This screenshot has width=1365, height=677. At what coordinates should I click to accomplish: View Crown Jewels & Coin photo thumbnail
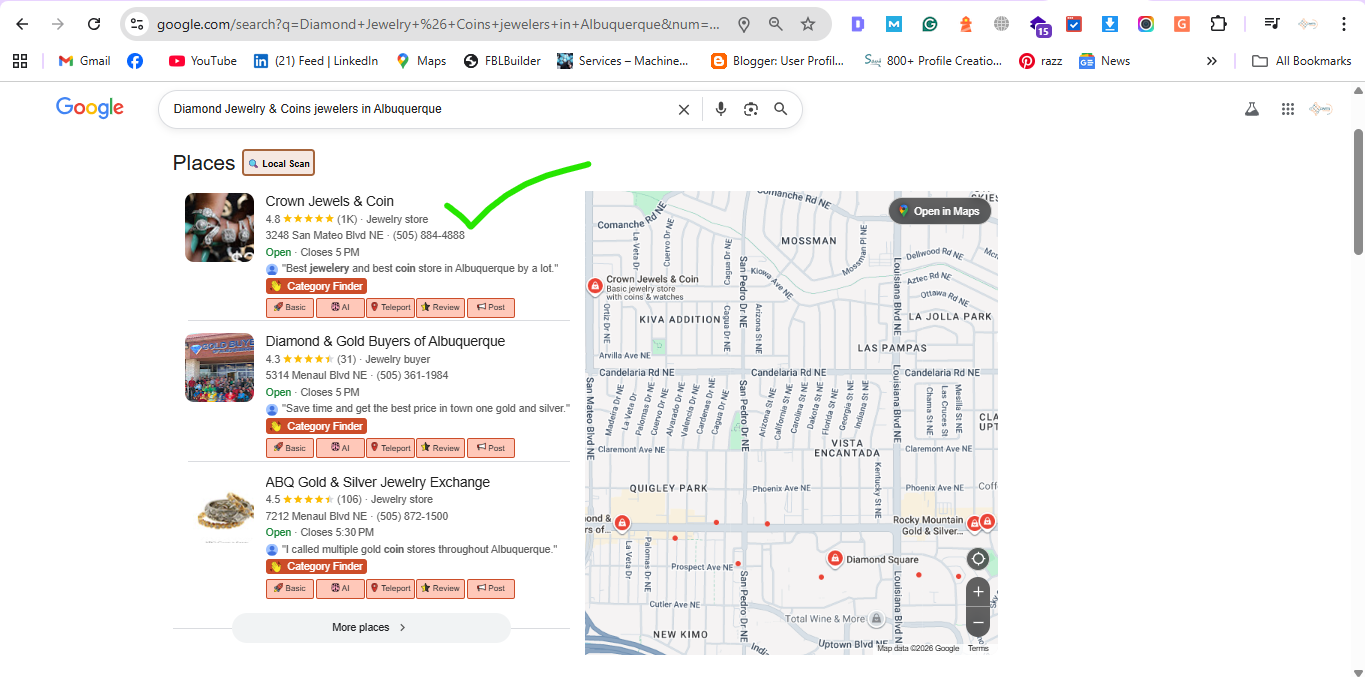220,227
